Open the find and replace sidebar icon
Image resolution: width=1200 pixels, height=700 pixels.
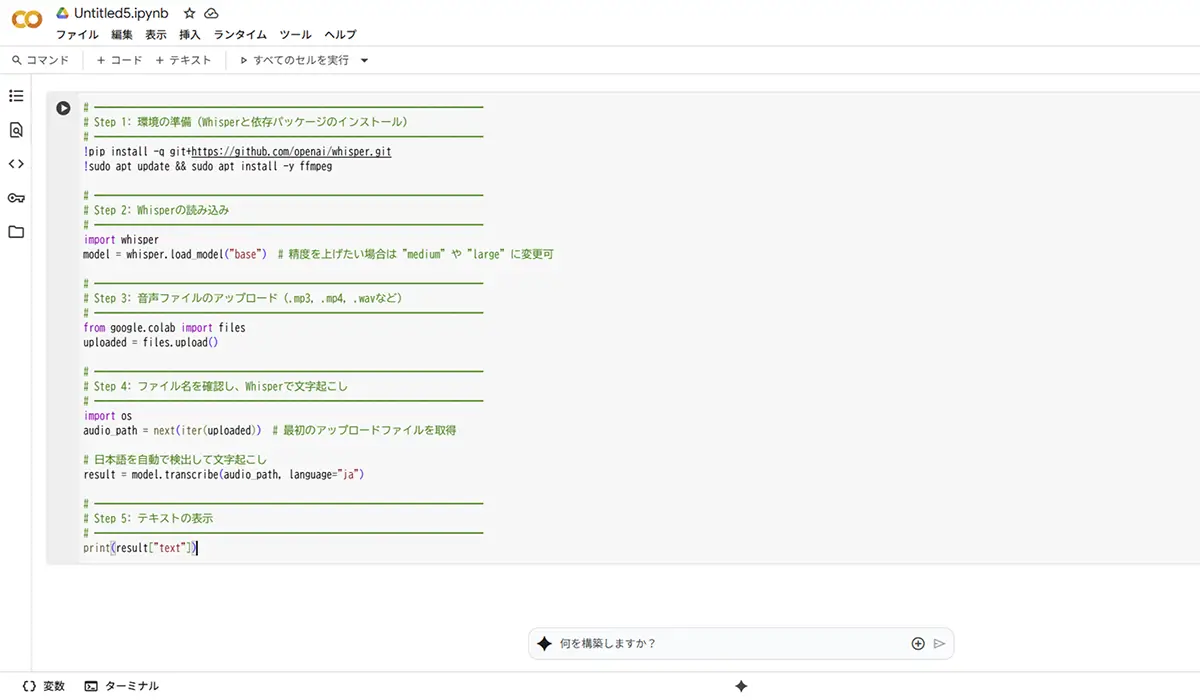16,130
